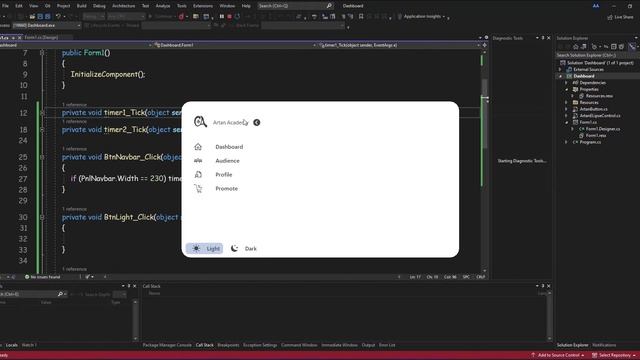Click the Solution Explorer Home icon
This screenshot has width=640, height=360.
click(576, 47)
